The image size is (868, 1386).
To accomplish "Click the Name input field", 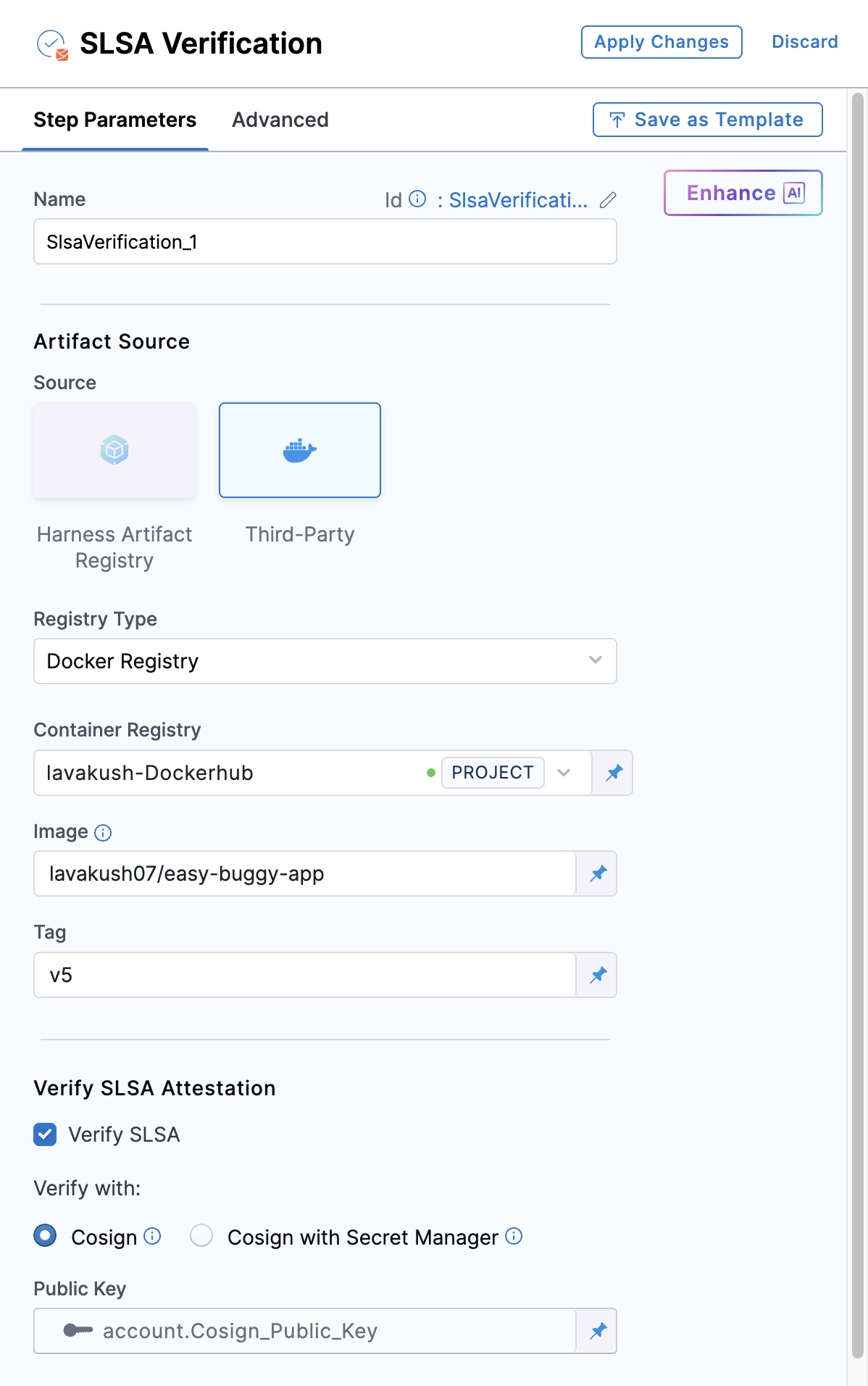I will click(x=325, y=242).
